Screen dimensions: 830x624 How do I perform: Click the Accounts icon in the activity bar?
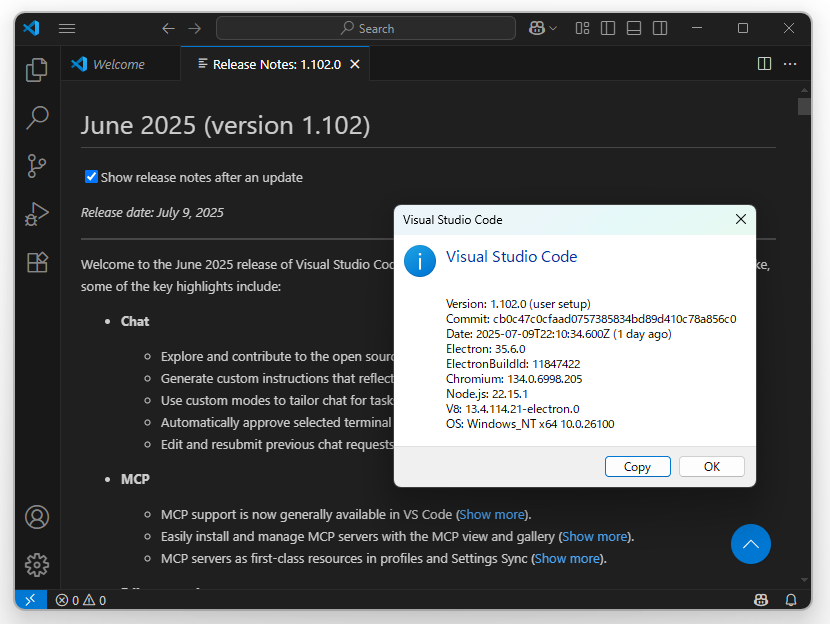pyautogui.click(x=36, y=517)
